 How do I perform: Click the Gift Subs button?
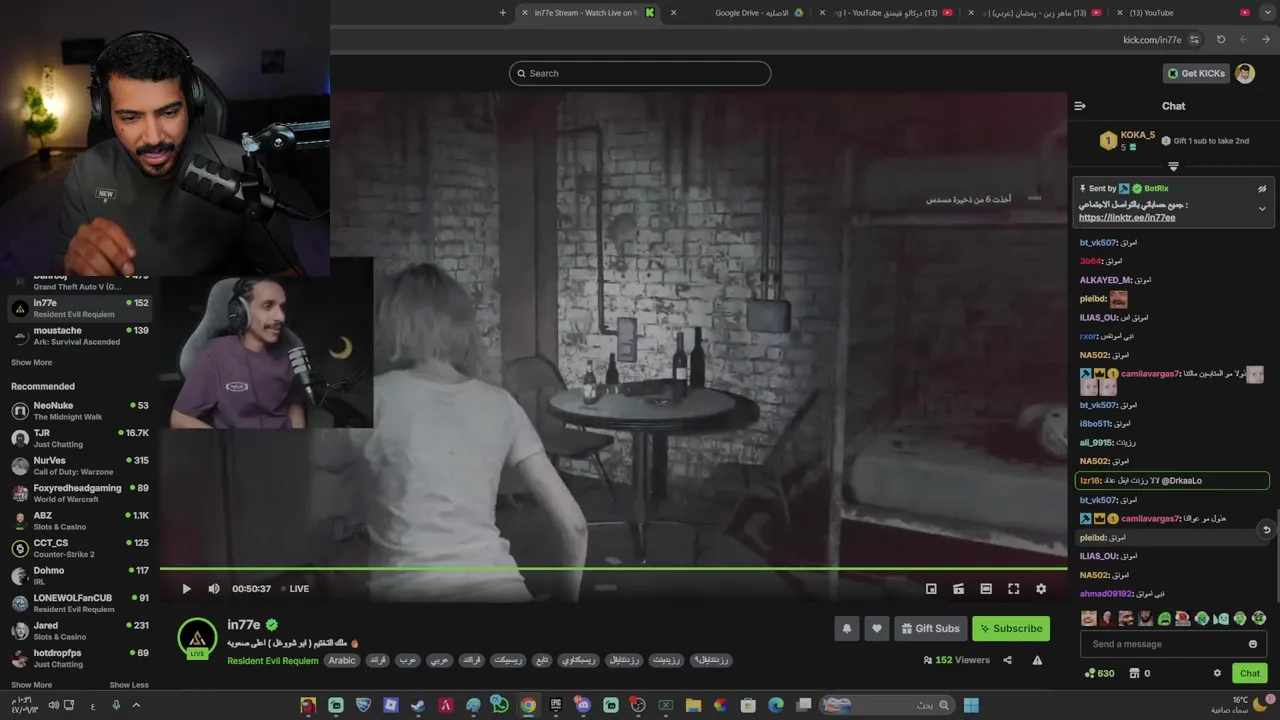click(930, 628)
